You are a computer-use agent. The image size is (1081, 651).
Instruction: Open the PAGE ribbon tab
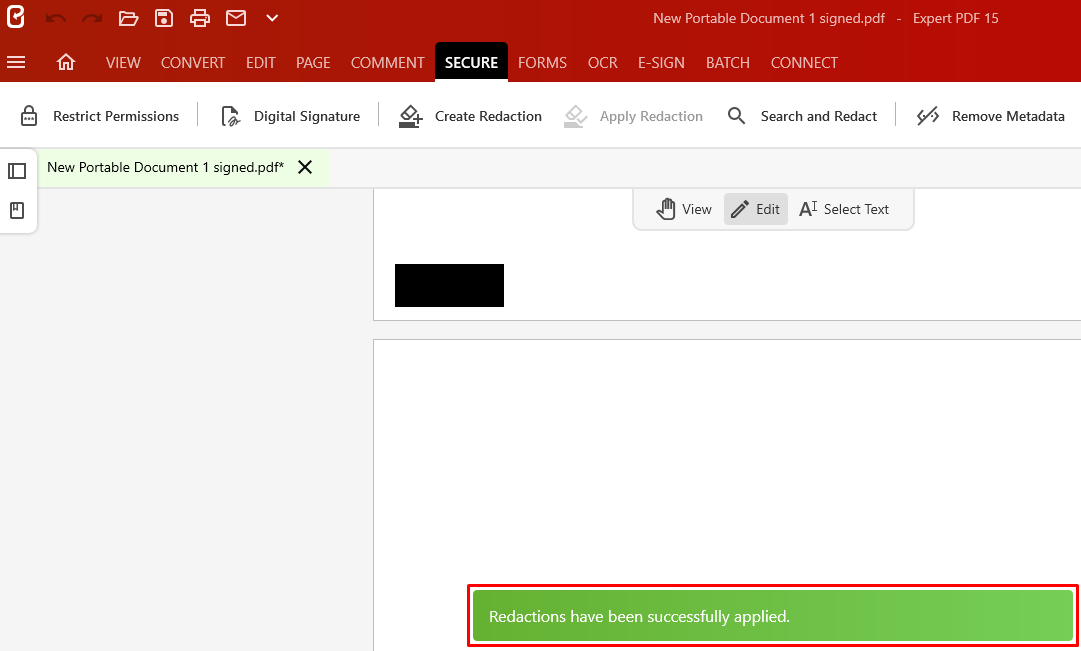click(x=313, y=63)
